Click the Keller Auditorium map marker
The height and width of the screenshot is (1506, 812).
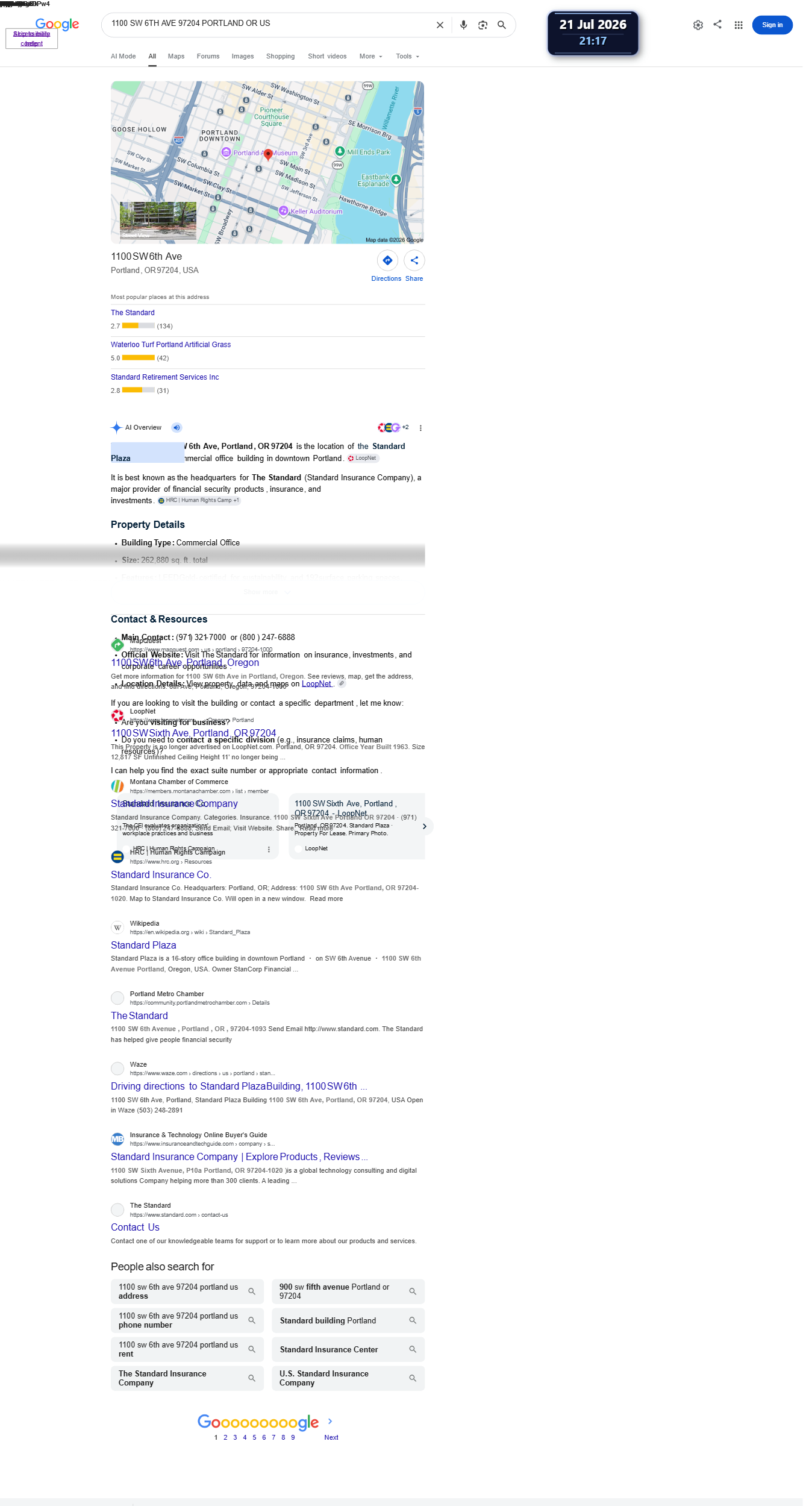[x=283, y=210]
